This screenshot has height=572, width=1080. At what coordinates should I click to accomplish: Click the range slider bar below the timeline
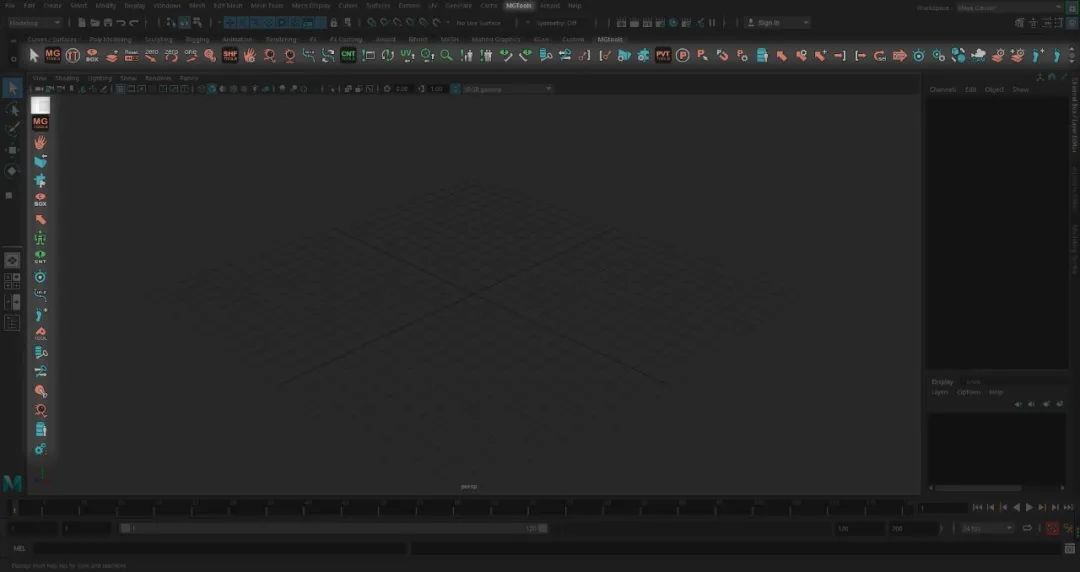tap(334, 529)
